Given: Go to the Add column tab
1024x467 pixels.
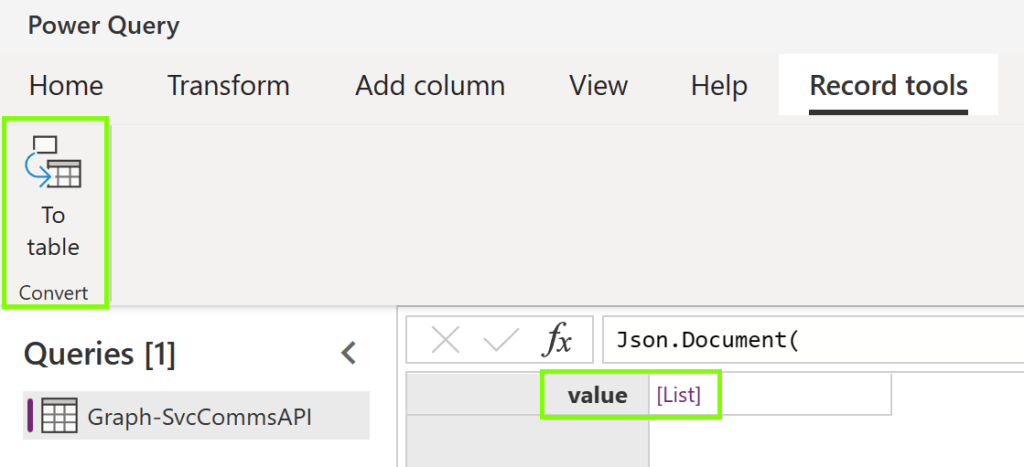Looking at the screenshot, I should pyautogui.click(x=430, y=86).
